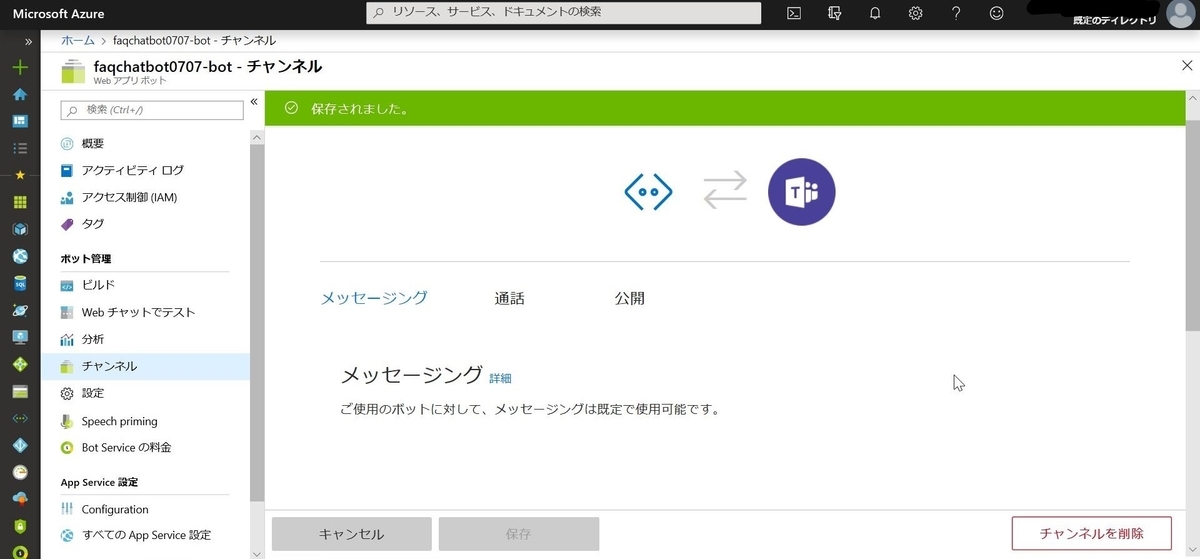Send feedback via smiley icon

(x=996, y=13)
